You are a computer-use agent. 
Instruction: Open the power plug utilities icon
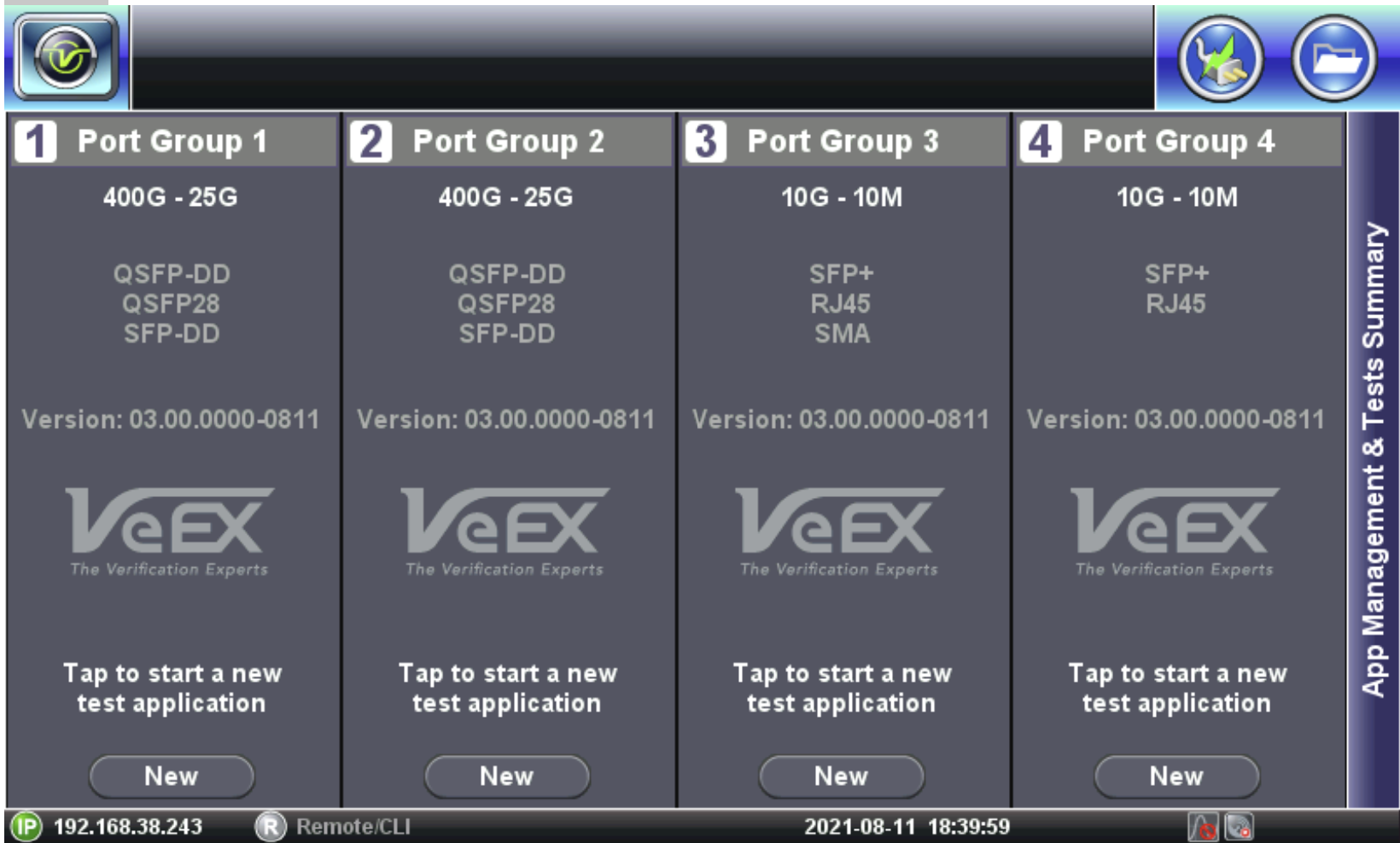1221,58
